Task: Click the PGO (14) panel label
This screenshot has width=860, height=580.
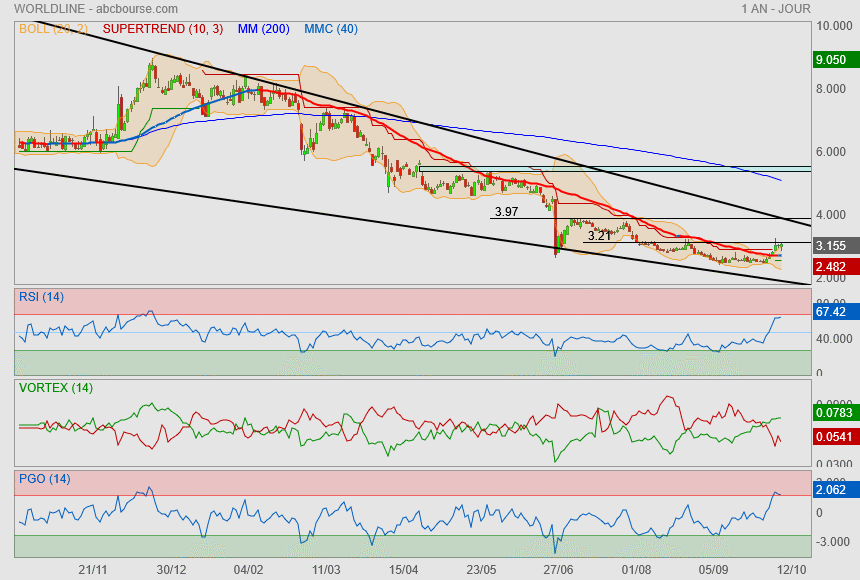Action: click(x=44, y=479)
